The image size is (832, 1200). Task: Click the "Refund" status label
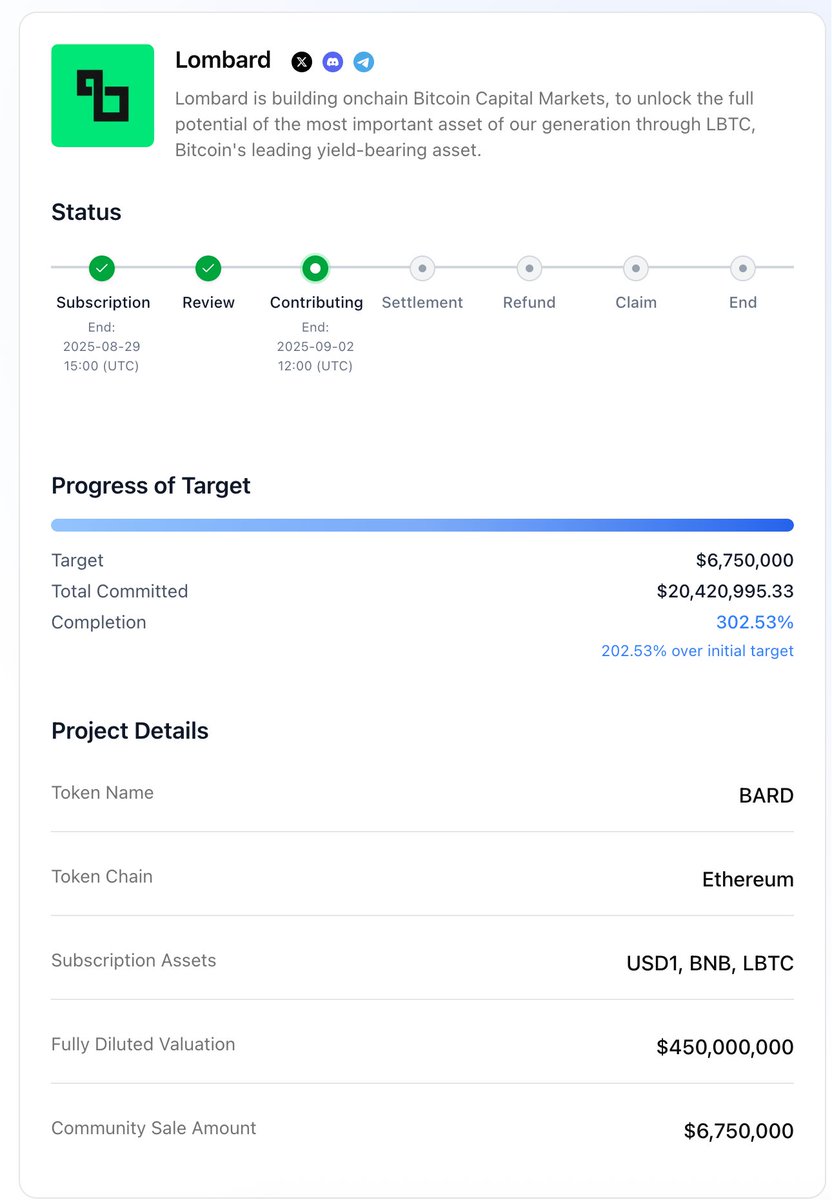tap(529, 302)
